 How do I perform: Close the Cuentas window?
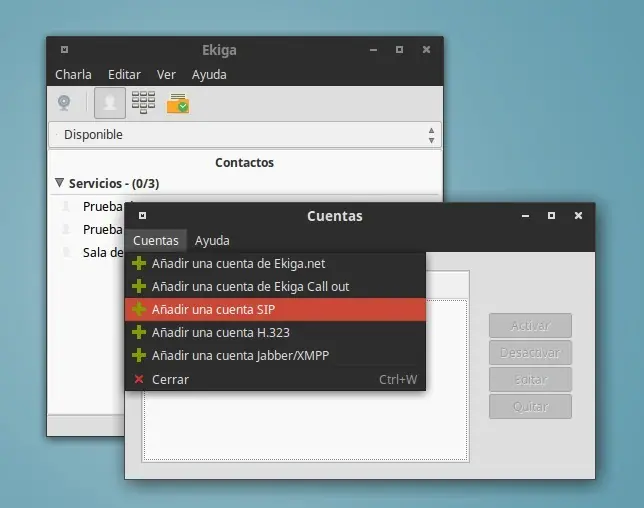click(x=578, y=216)
